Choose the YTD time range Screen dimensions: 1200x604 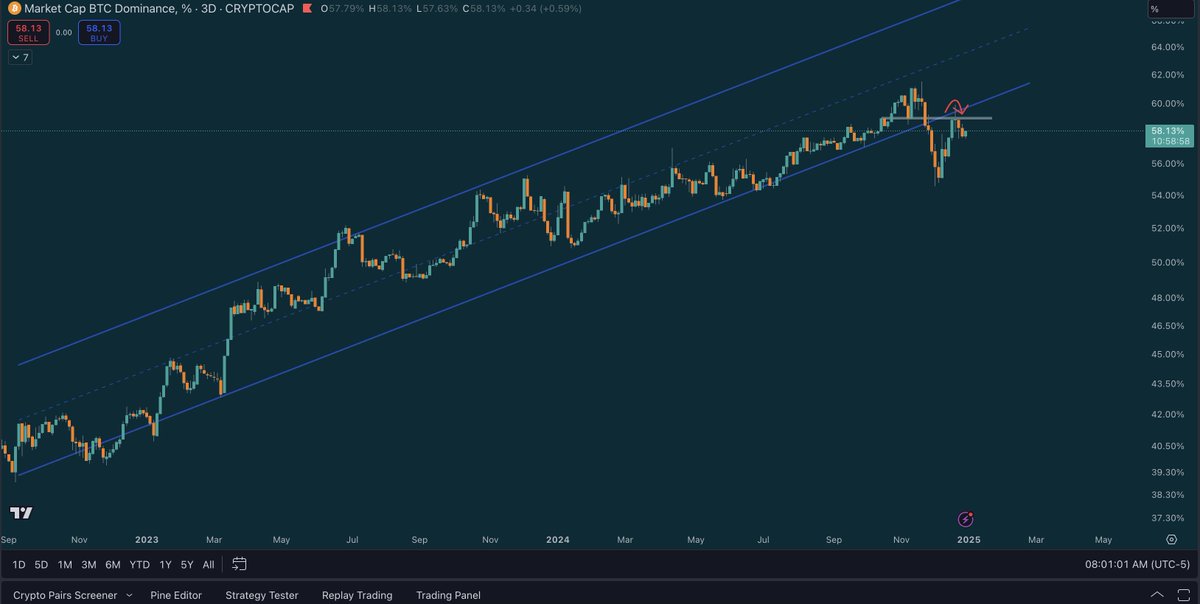[x=139, y=565]
